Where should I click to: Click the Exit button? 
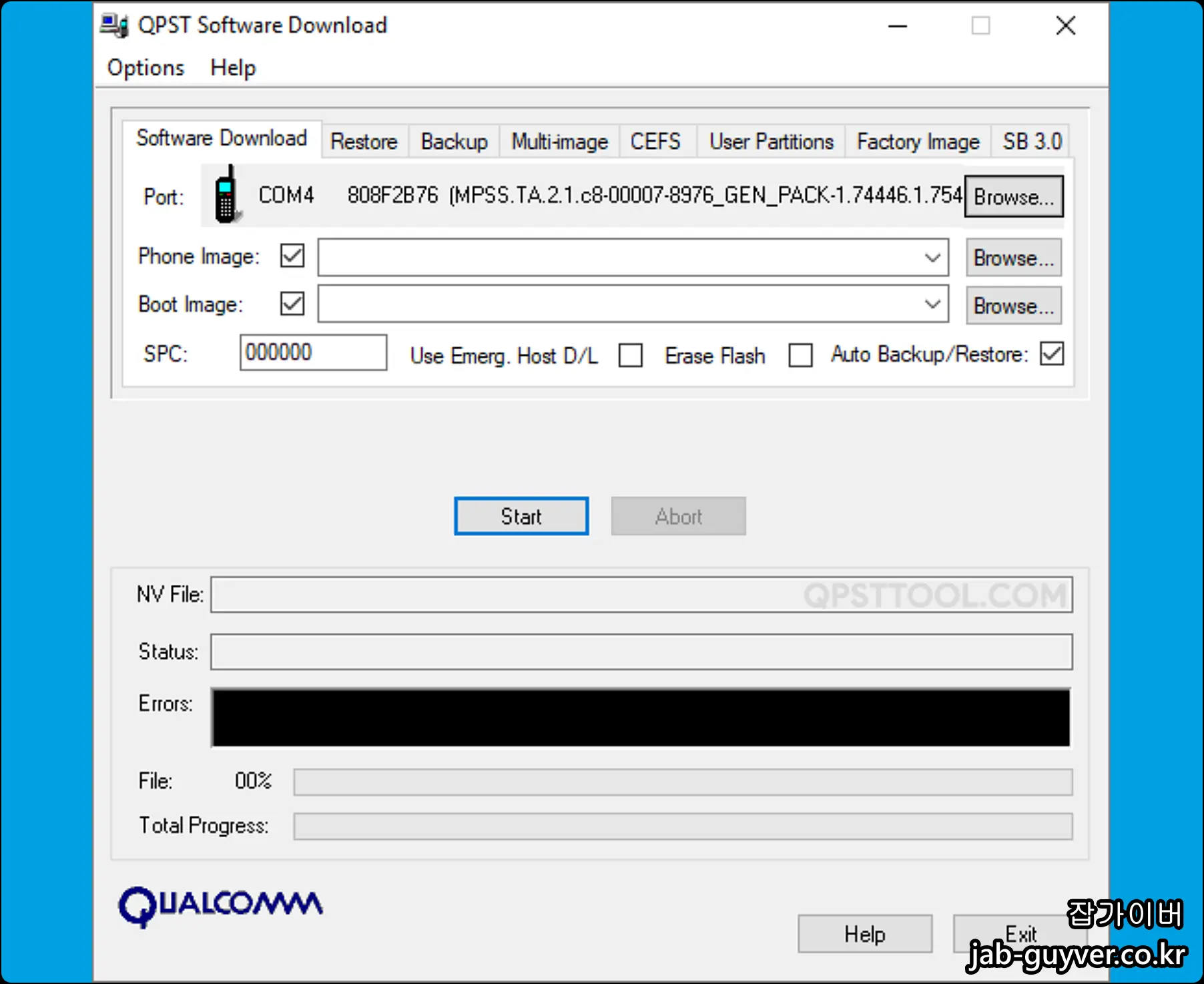pyautogui.click(x=1019, y=934)
